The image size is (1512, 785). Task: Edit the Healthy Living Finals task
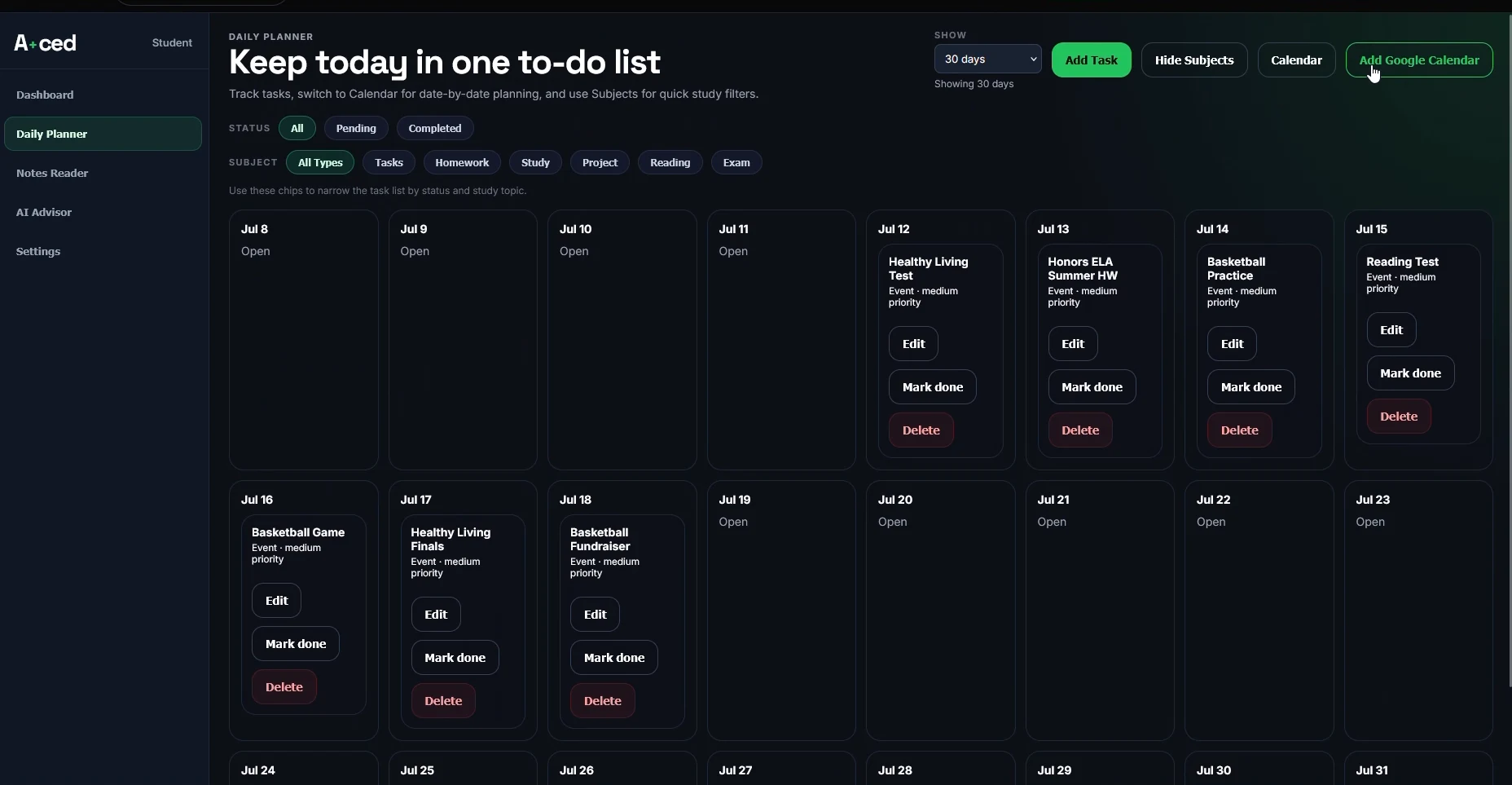tap(435, 615)
